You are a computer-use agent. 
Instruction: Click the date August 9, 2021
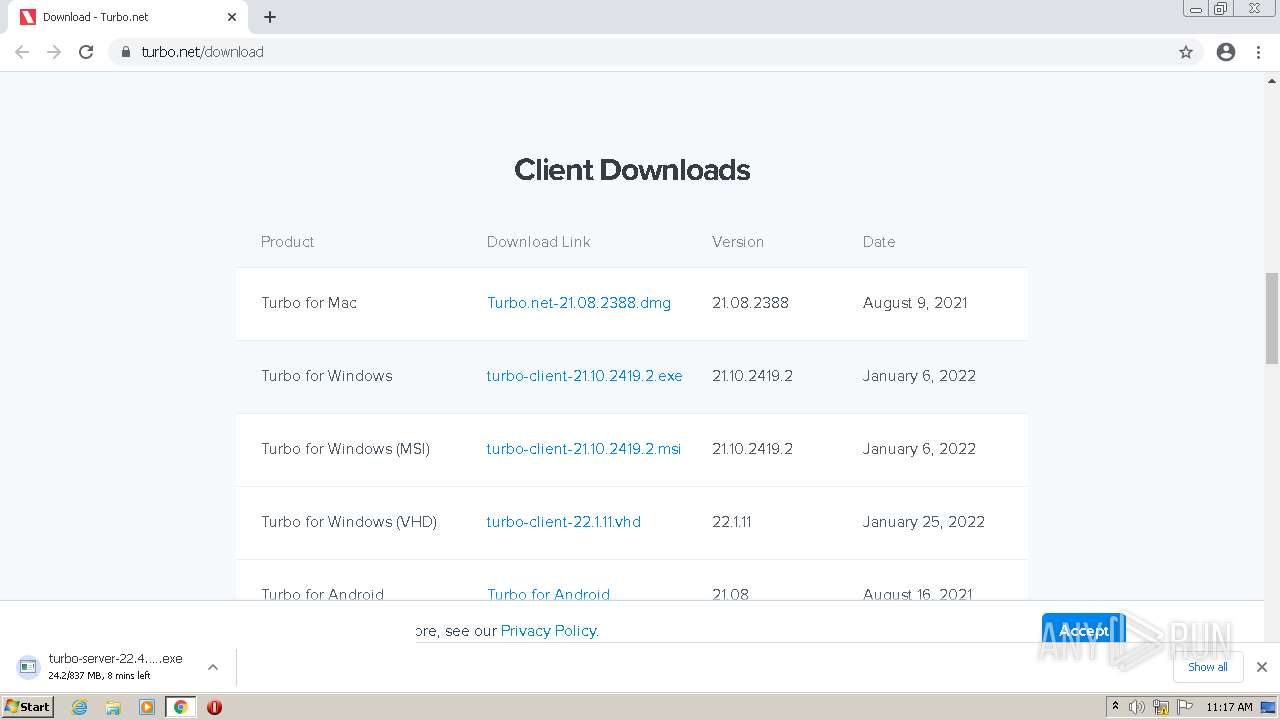tap(915, 303)
